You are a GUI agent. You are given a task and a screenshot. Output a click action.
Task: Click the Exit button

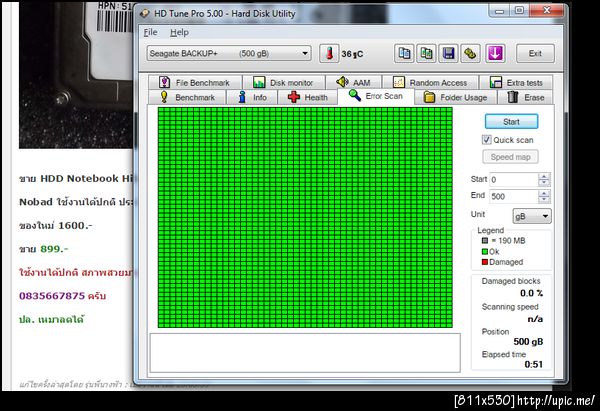(535, 53)
